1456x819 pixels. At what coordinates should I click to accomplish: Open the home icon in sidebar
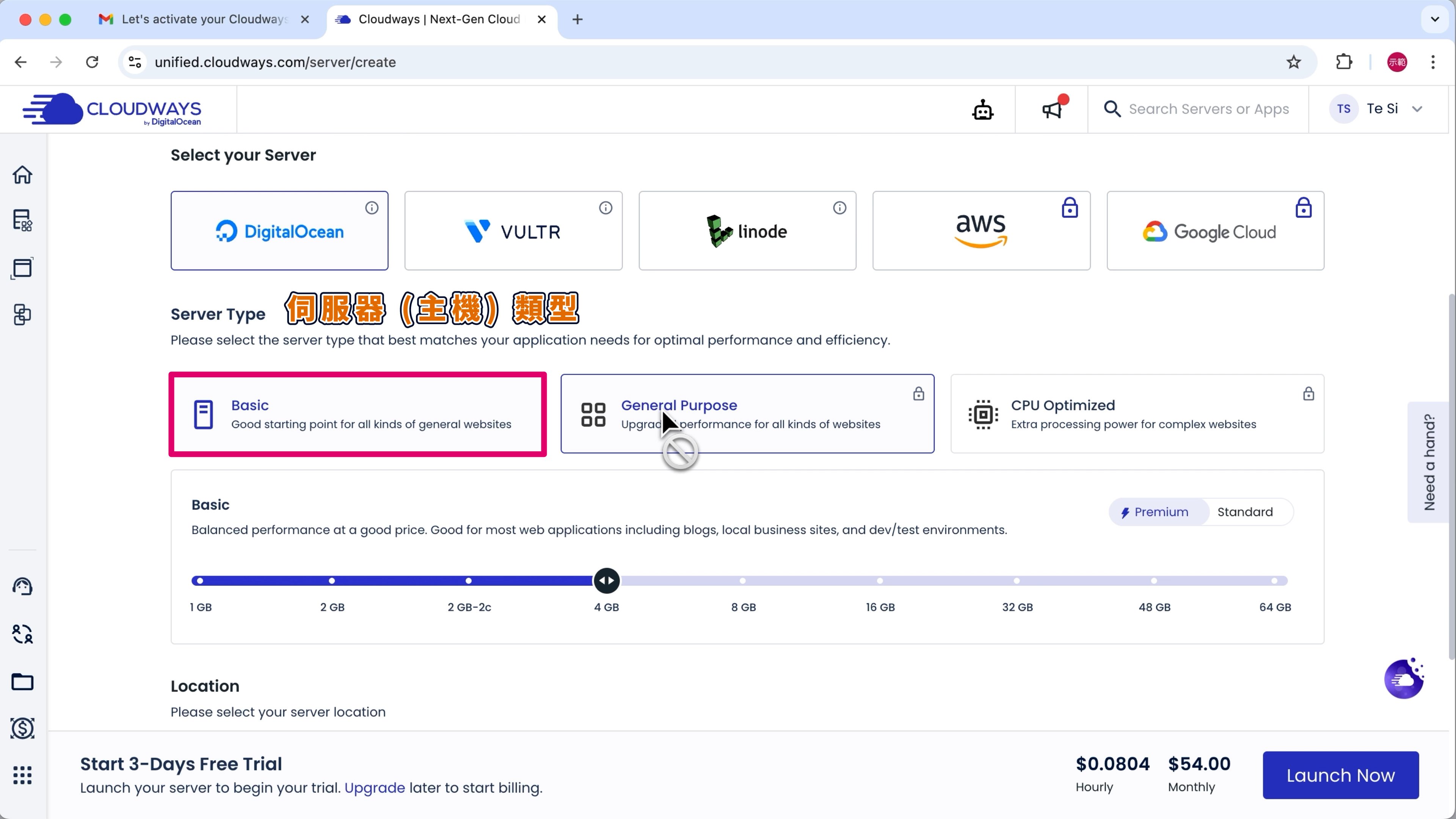pos(23,175)
